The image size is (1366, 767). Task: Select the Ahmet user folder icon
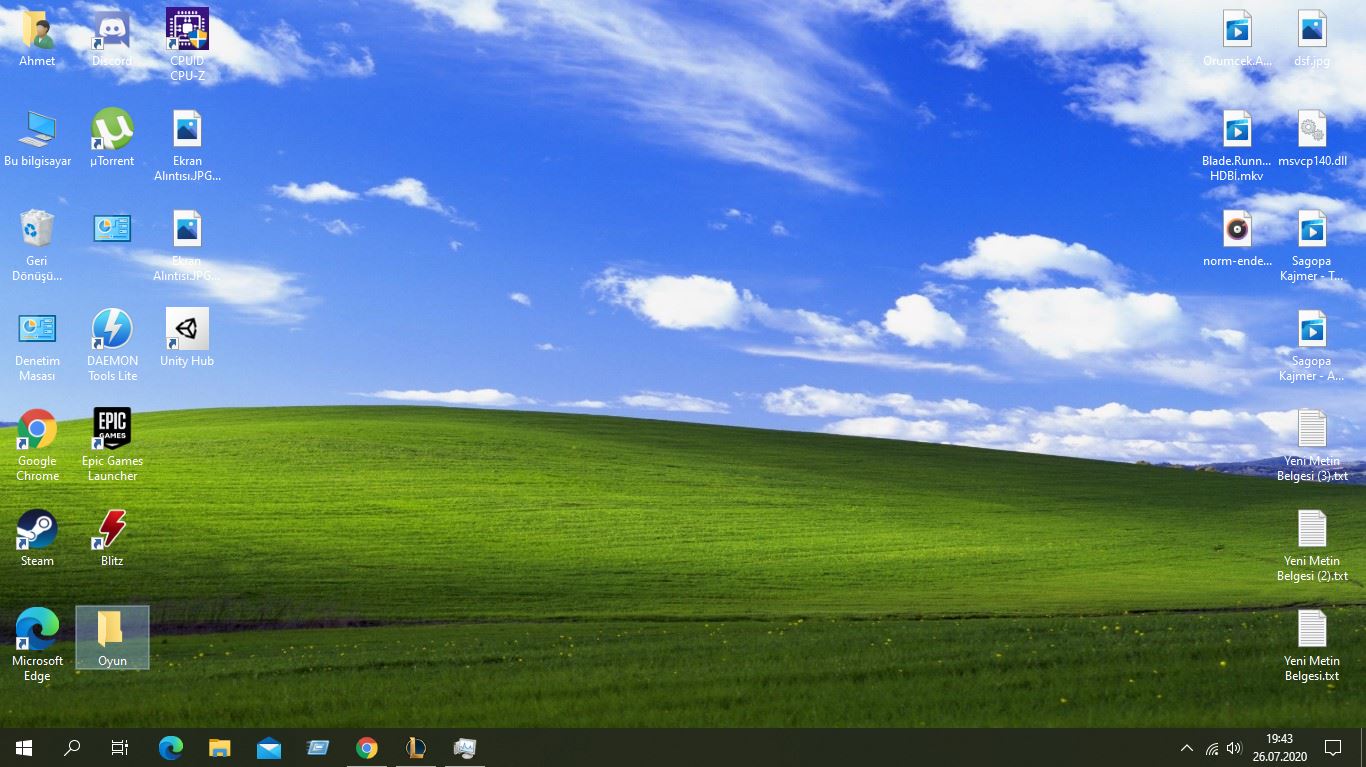[x=37, y=39]
